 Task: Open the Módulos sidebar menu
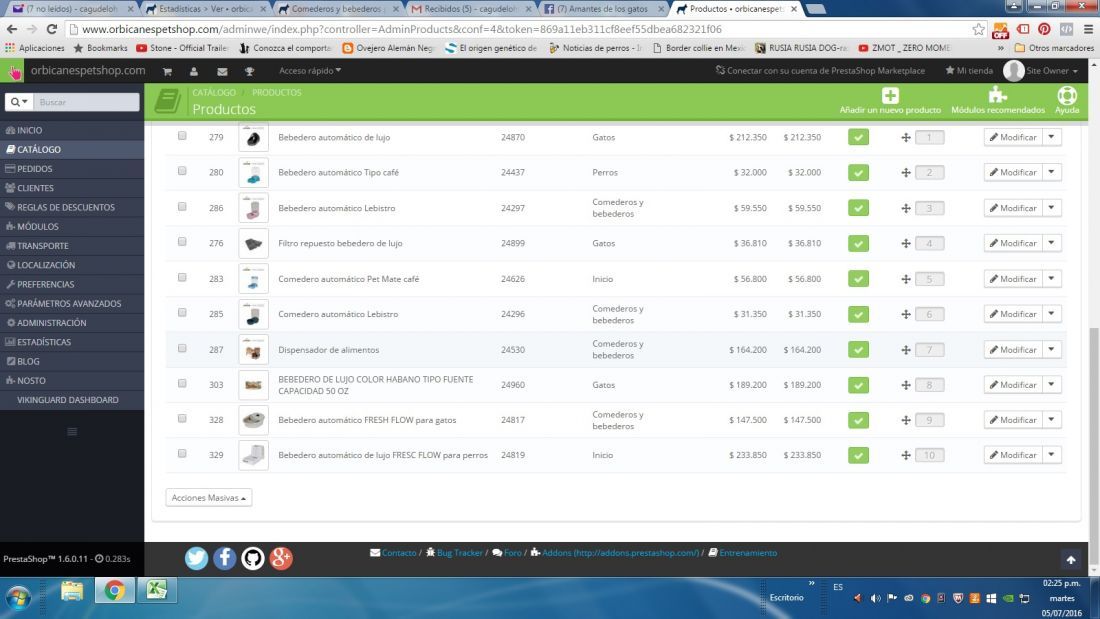pos(72,227)
